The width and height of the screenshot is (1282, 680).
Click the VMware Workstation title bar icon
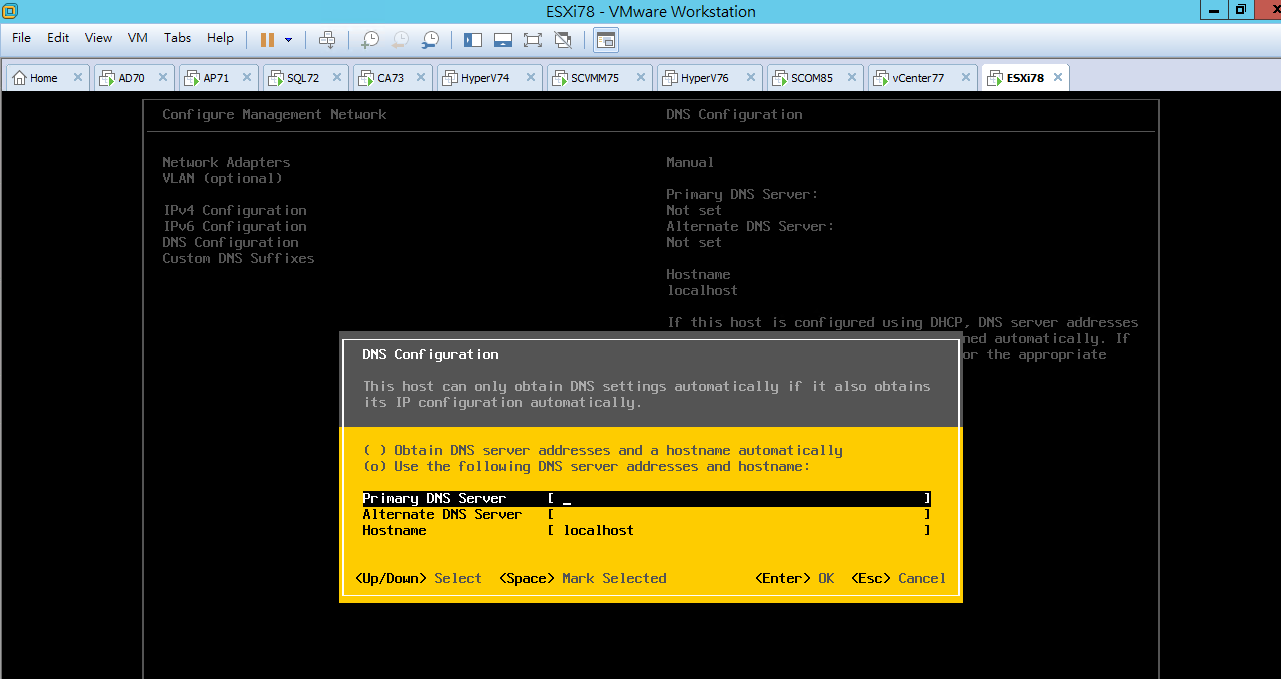[9, 11]
